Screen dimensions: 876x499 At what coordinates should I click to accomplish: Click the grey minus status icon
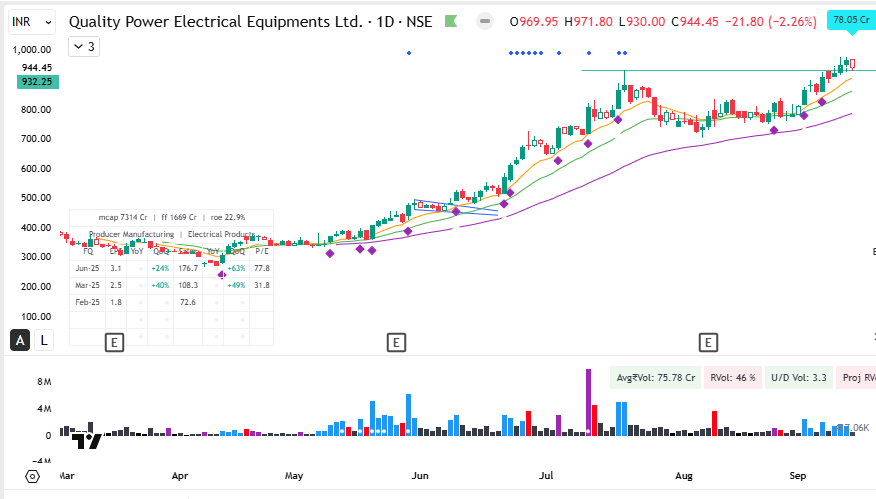pos(484,21)
